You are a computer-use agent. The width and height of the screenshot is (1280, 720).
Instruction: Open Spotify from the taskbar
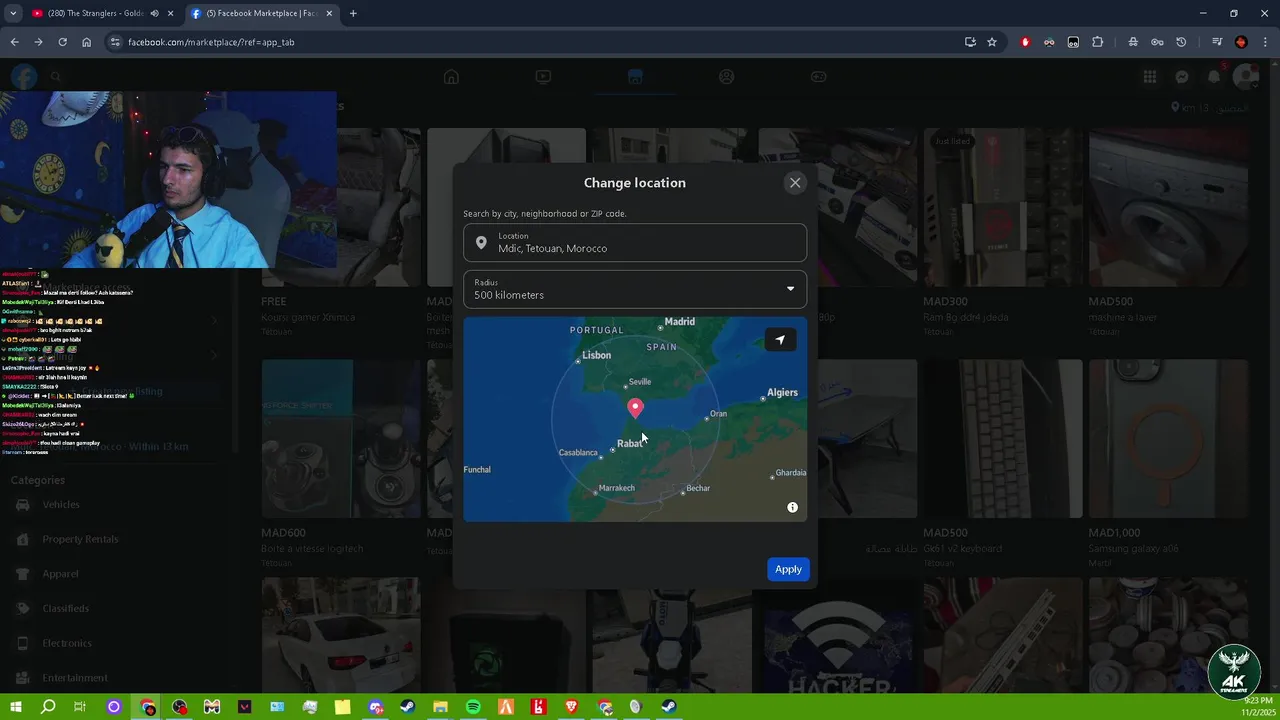[473, 707]
